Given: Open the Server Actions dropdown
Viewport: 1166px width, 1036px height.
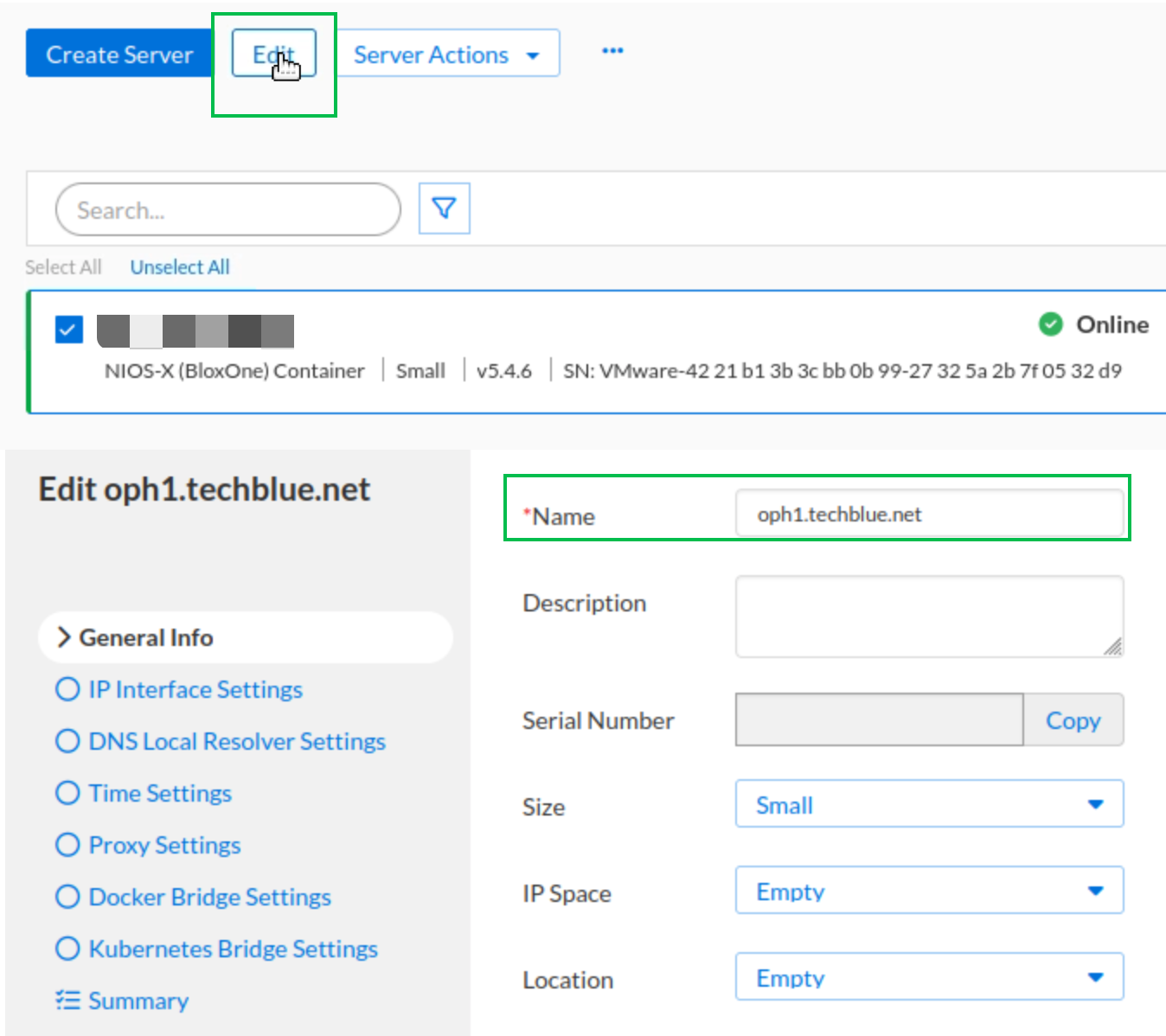Looking at the screenshot, I should pyautogui.click(x=447, y=54).
